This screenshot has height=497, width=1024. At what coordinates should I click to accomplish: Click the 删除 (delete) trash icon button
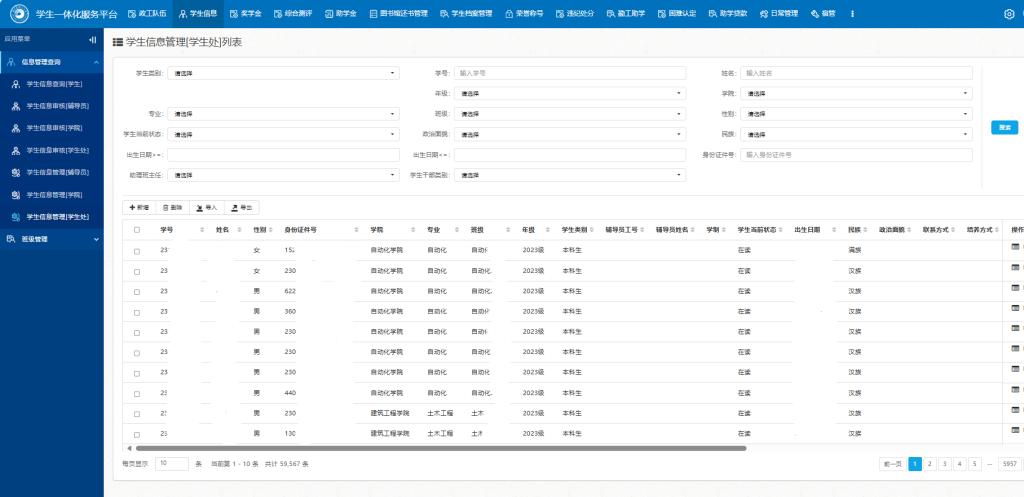pyautogui.click(x=172, y=207)
